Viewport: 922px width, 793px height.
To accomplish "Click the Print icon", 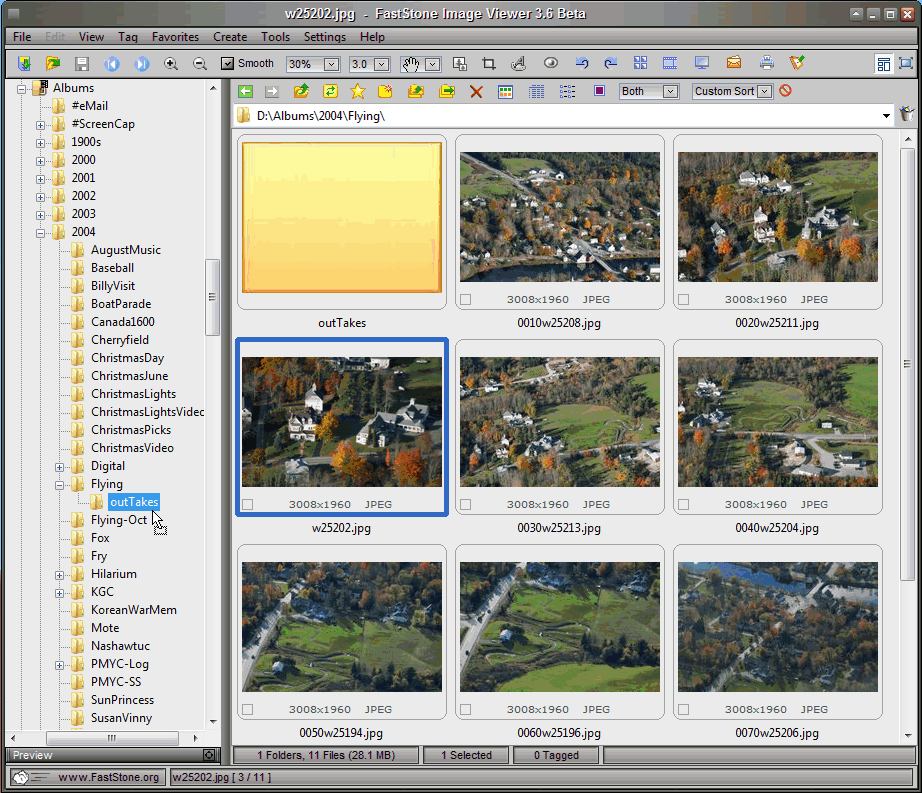I will tap(766, 63).
